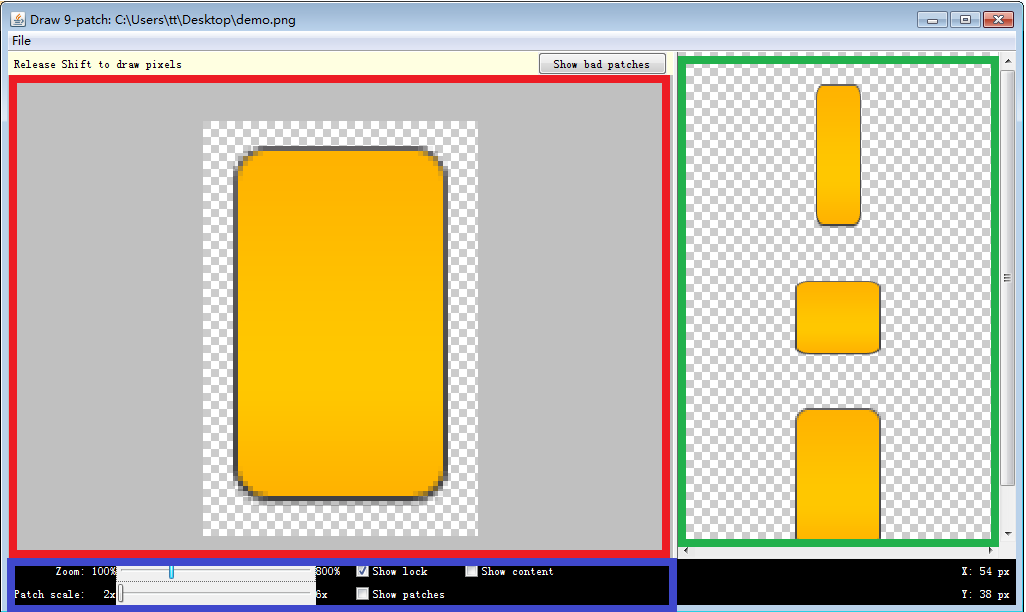Click preview horizontal scroll left arrow
Viewport: 1026px width, 612px height.
686,550
